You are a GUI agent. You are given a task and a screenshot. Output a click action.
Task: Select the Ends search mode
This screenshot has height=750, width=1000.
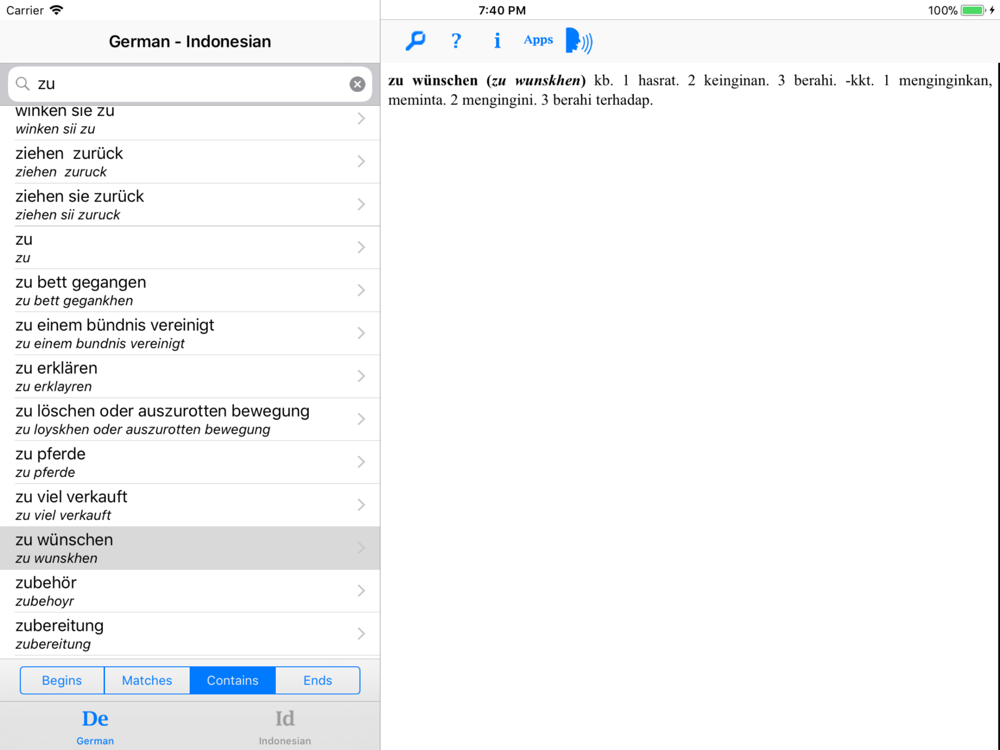click(x=318, y=680)
